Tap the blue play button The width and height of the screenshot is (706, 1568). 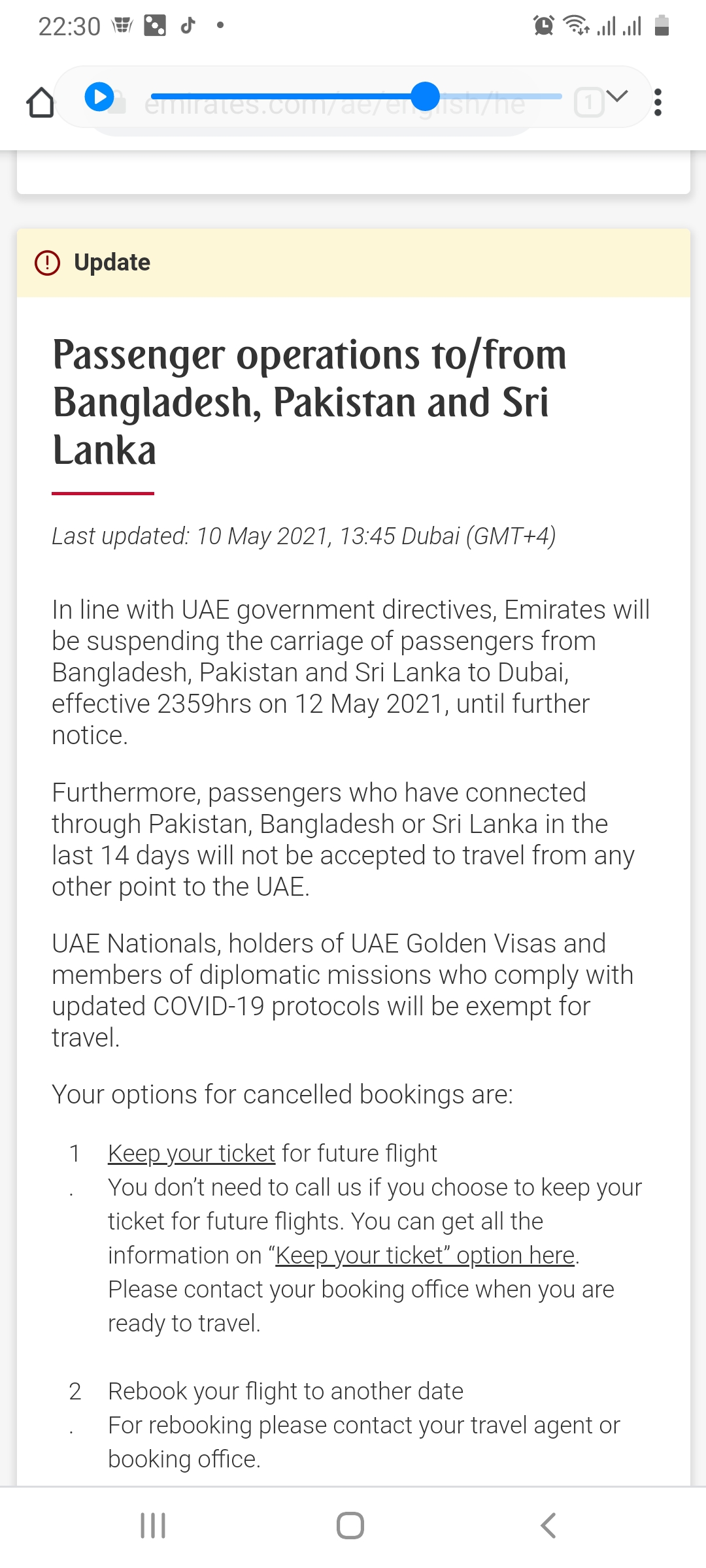[99, 97]
